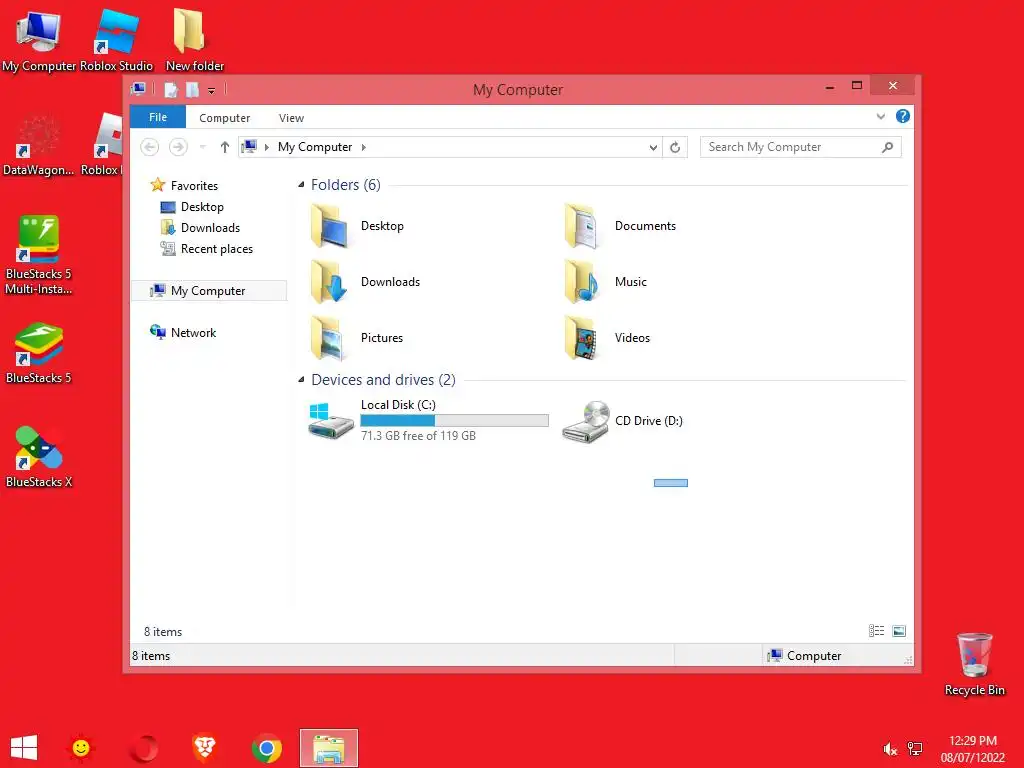The height and width of the screenshot is (768, 1024).
Task: Open taskbar clock showing 12:29 PM
Action: pos(972,749)
